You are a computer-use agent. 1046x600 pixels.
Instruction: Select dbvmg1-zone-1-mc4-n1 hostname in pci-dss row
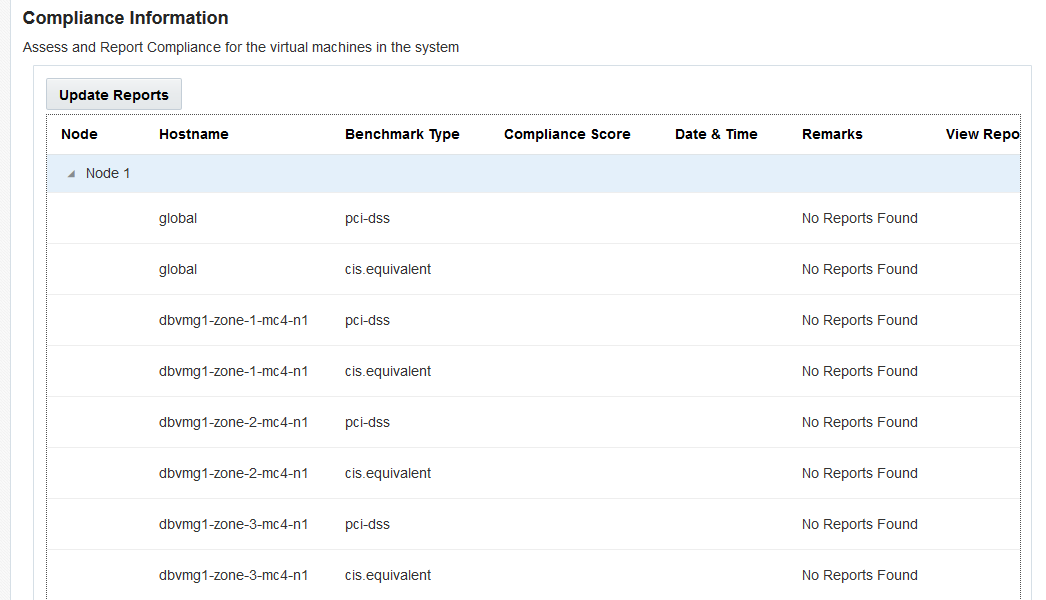[233, 320]
